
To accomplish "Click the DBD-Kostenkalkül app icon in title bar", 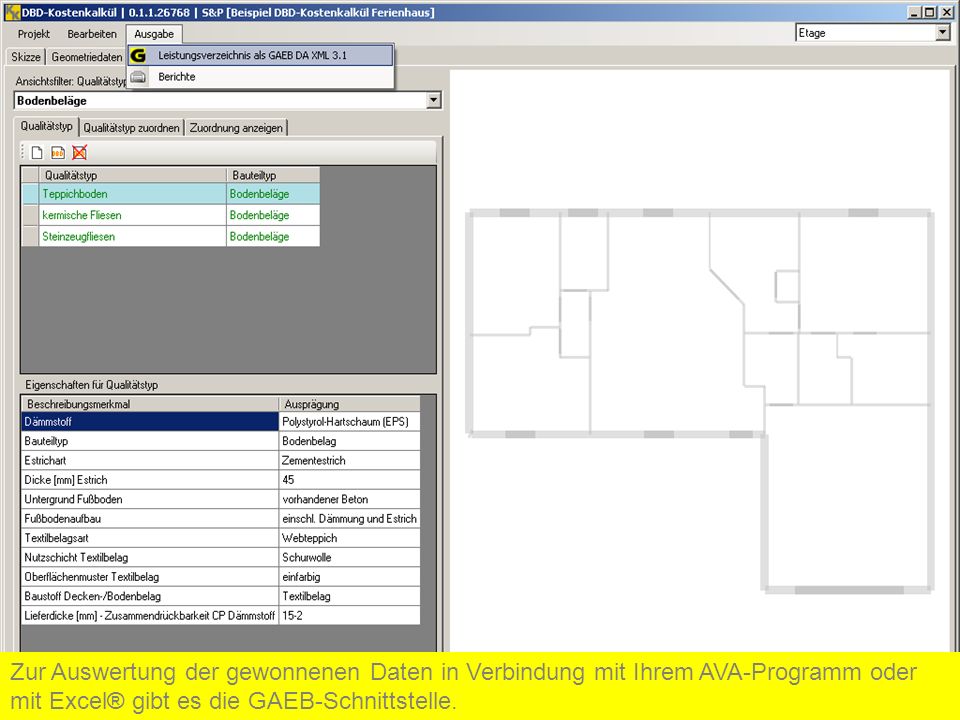I will click(x=12, y=12).
